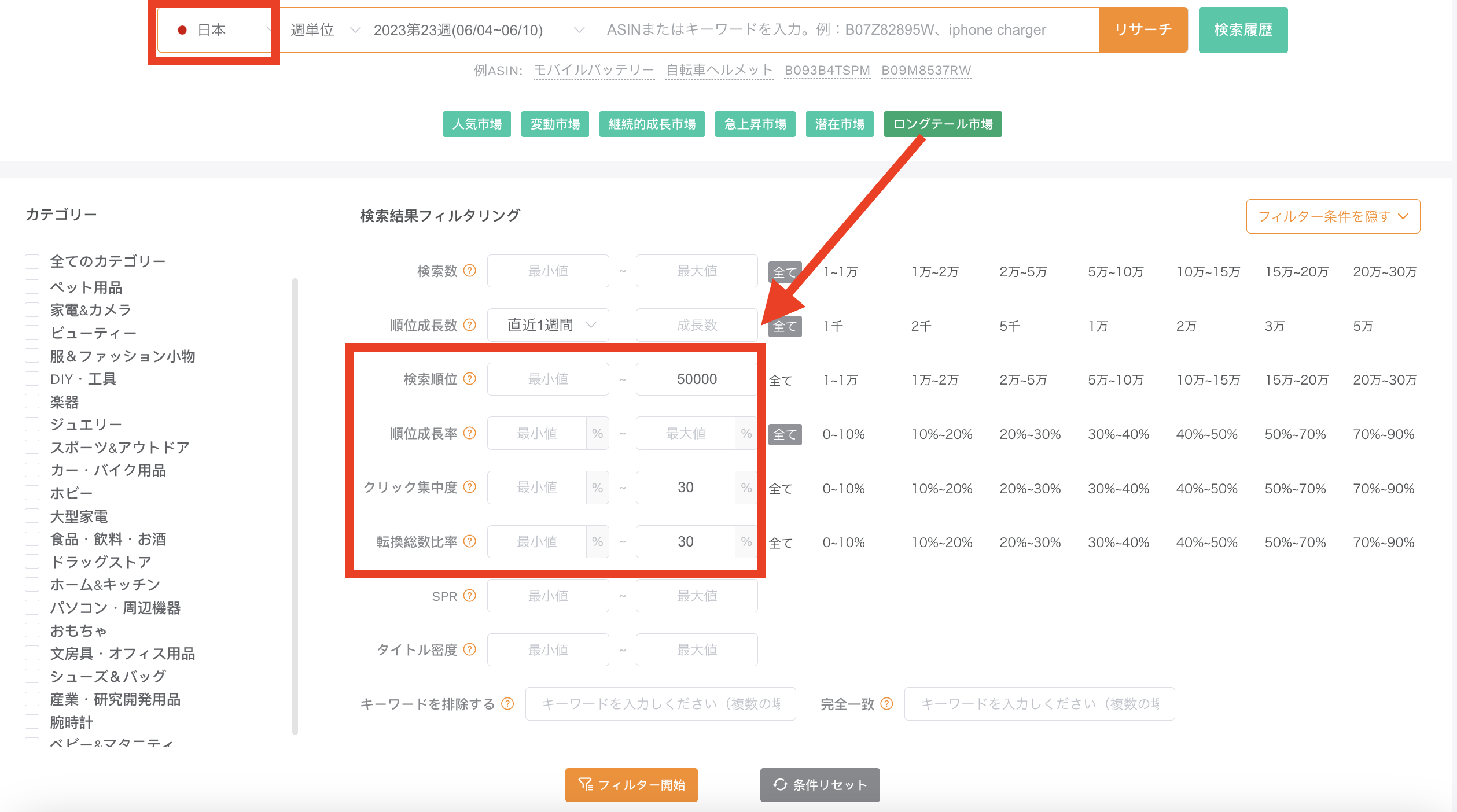Click the ASIN or keyword search input
Viewport: 1457px width, 812px height.
coord(847,30)
